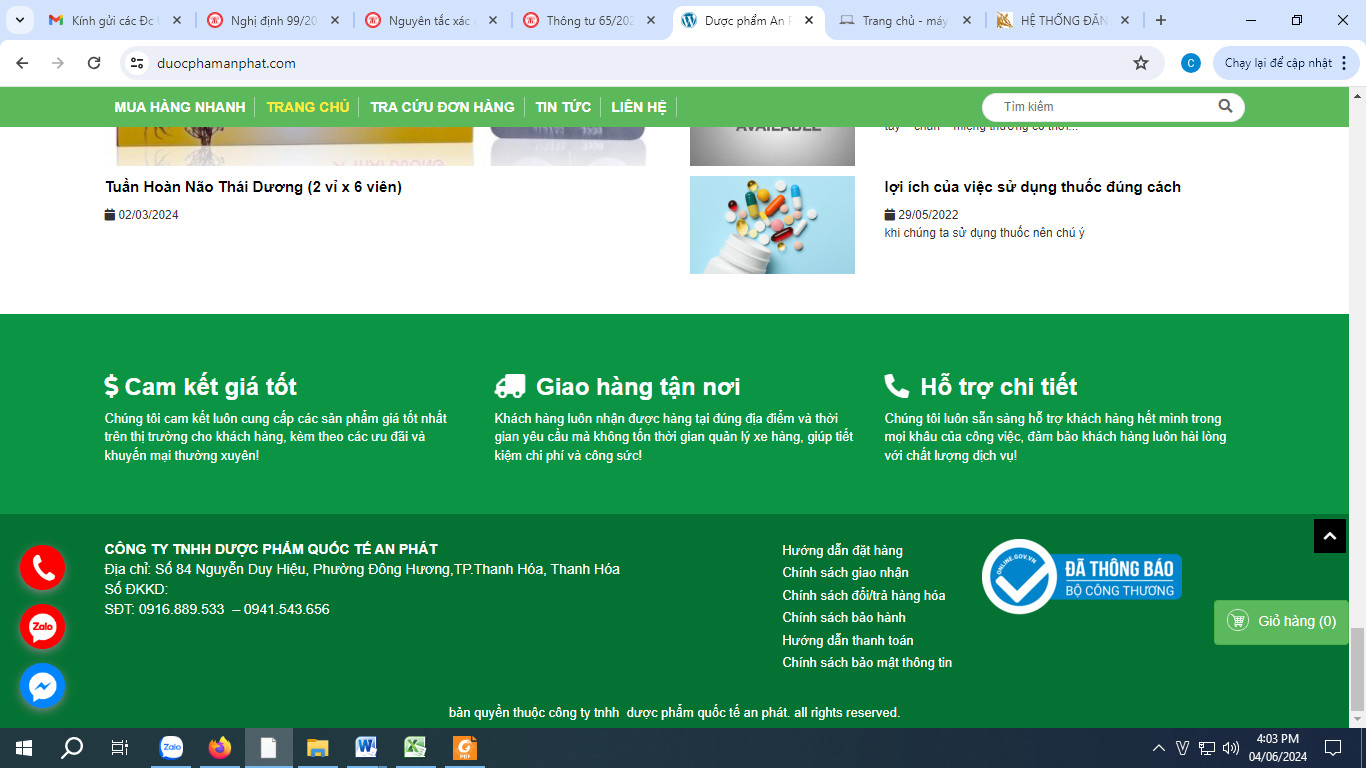Screen dimensions: 1366x768
Task: Open the tab search dropdown arrow
Action: pyautogui.click(x=21, y=20)
